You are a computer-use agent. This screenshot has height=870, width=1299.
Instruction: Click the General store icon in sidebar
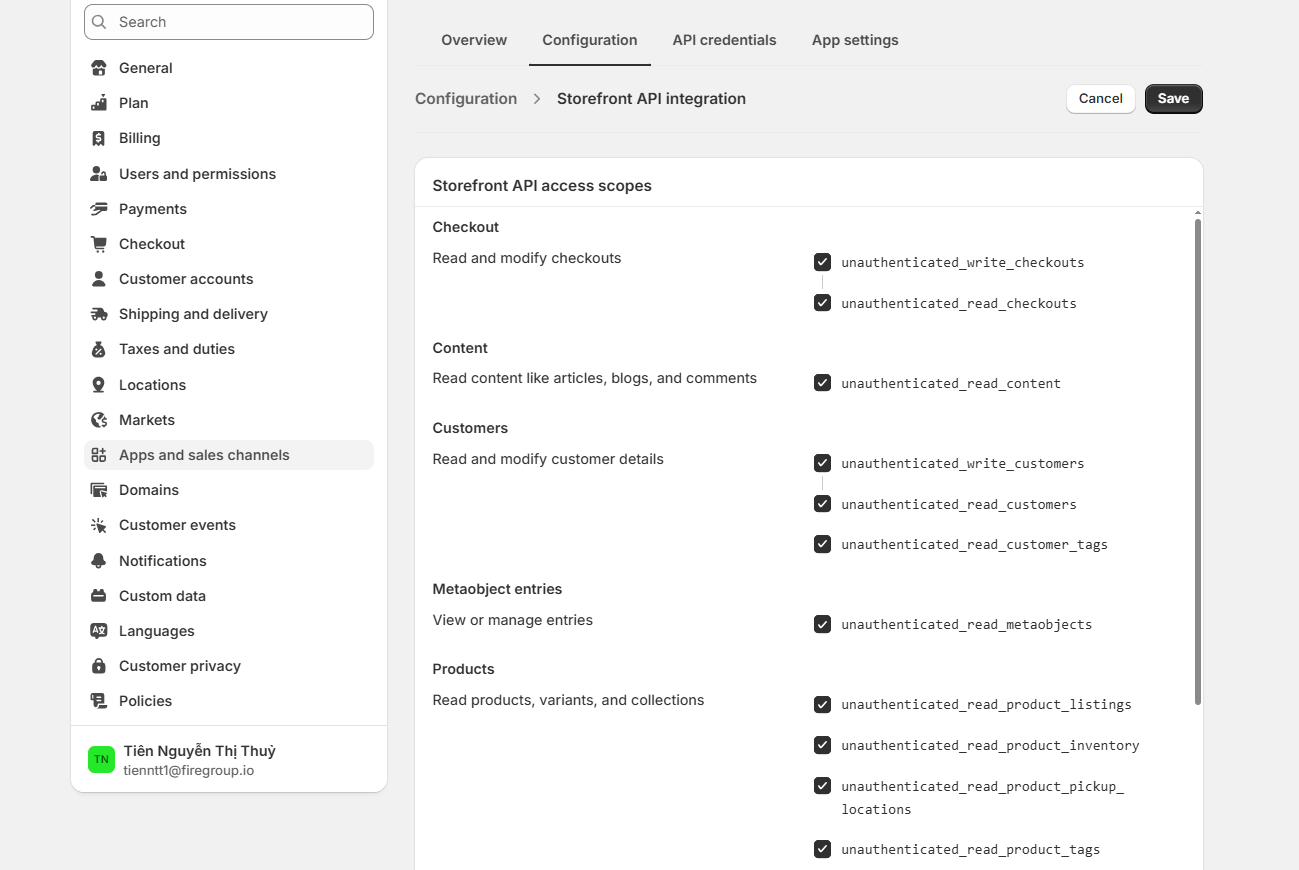pyautogui.click(x=98, y=68)
